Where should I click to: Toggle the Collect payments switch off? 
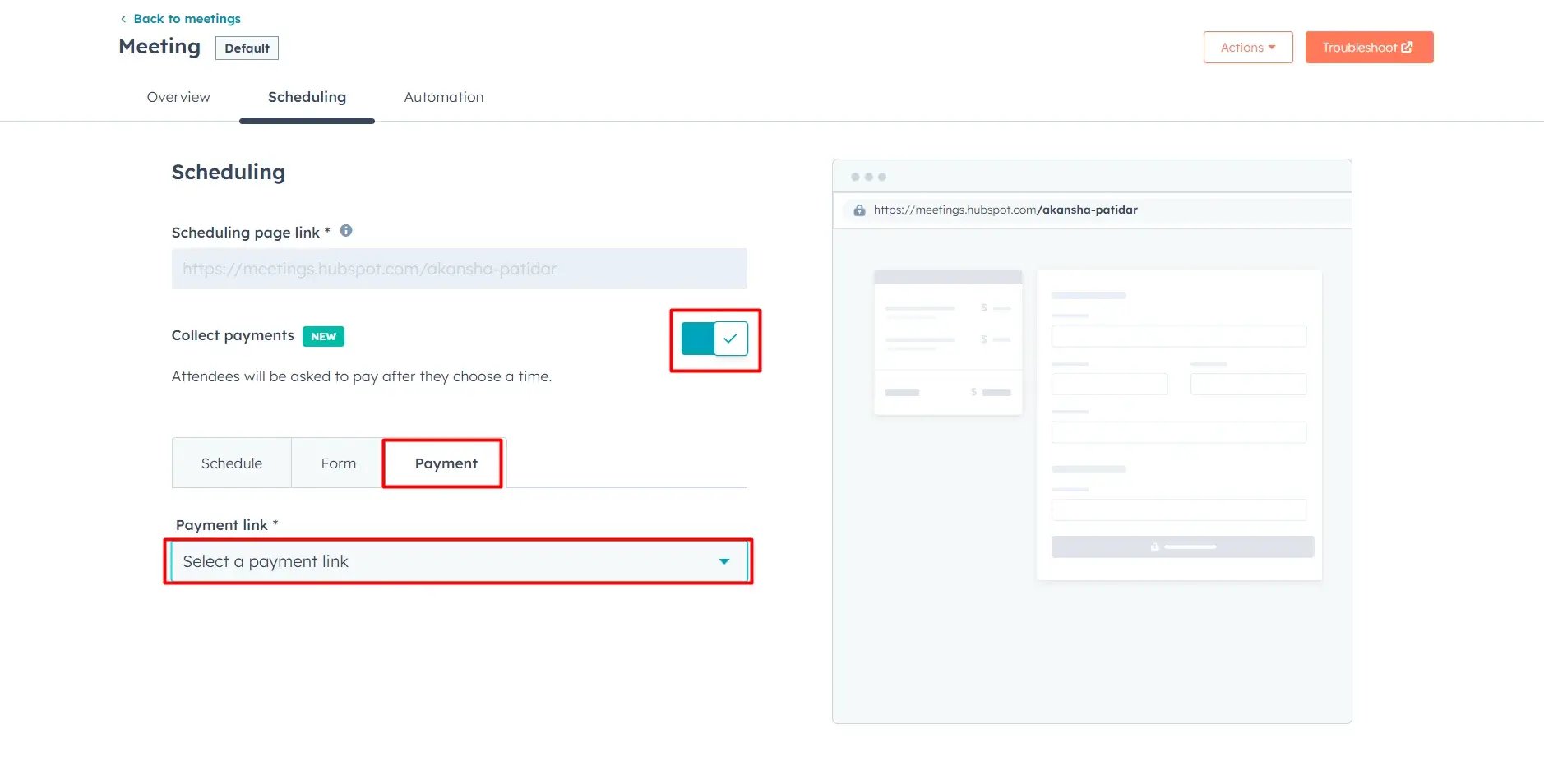714,339
